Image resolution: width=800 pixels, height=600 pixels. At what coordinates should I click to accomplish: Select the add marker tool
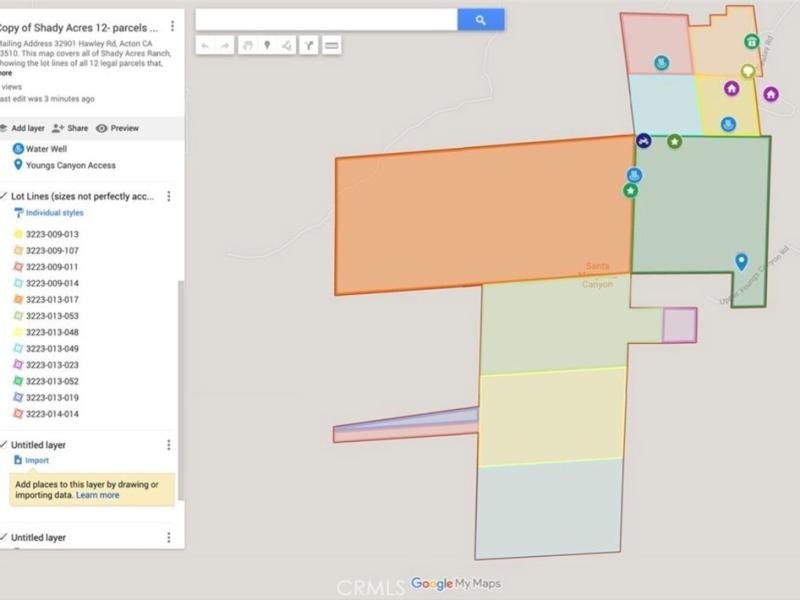click(267, 45)
